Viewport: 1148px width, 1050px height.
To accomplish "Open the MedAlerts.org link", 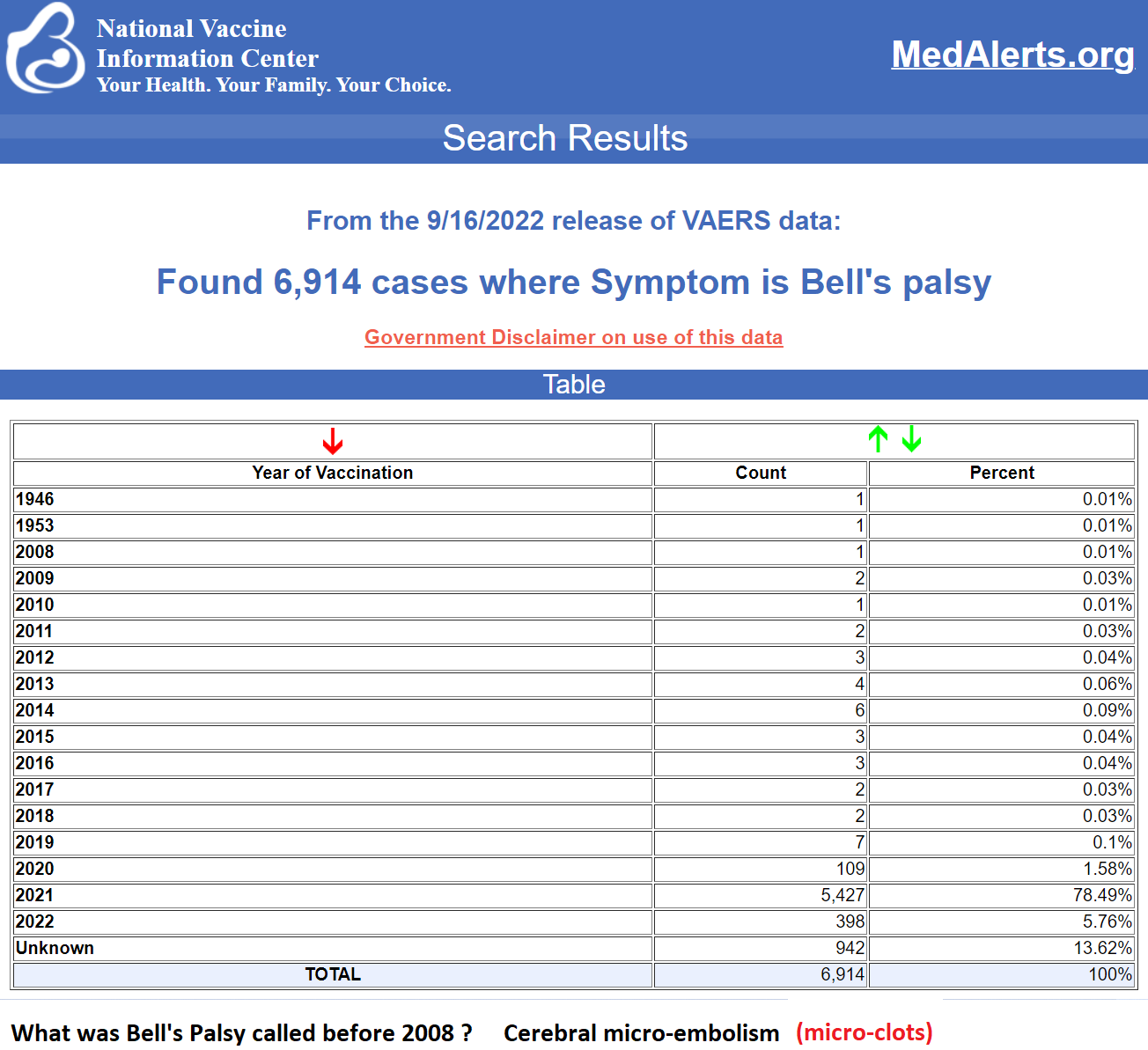I will coord(1012,55).
